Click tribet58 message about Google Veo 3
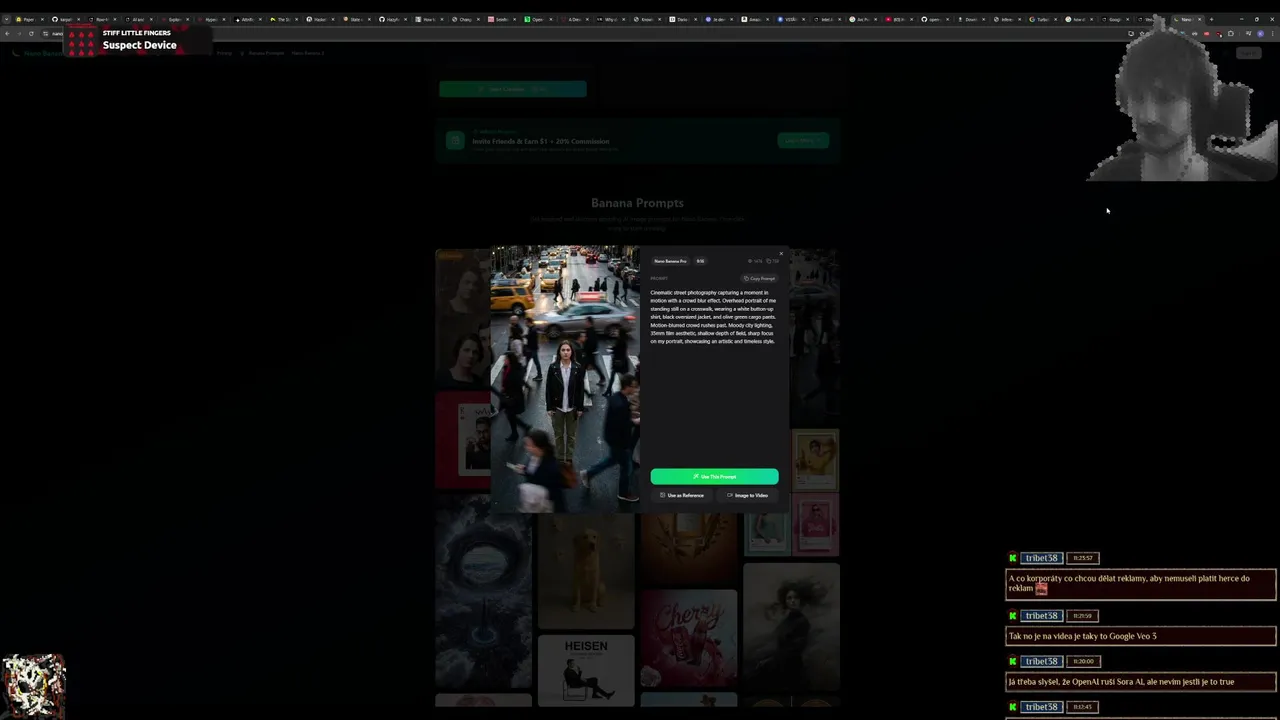This screenshot has height=720, width=1280. [1141, 636]
